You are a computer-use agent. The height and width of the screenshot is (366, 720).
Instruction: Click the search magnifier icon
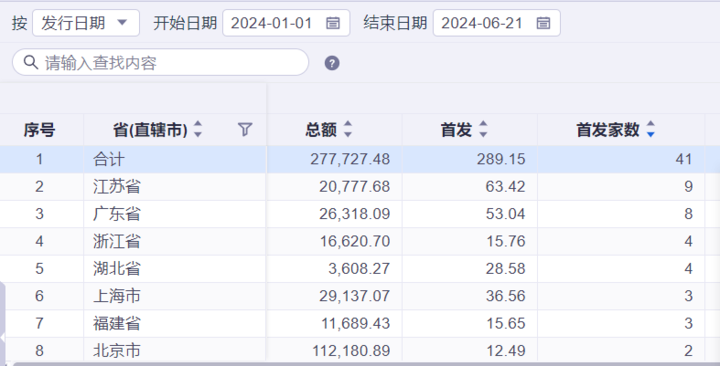point(31,62)
